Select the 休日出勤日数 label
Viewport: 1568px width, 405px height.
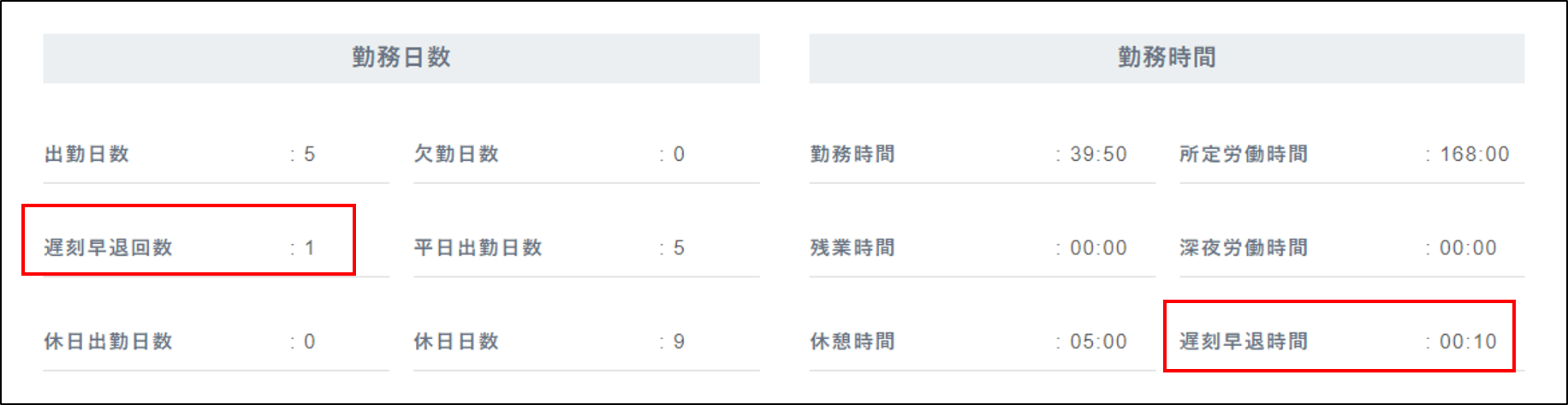point(109,342)
